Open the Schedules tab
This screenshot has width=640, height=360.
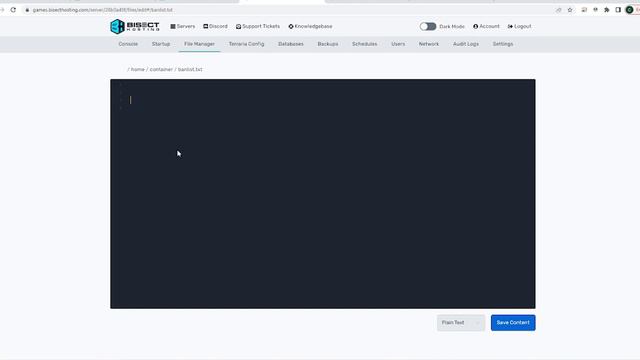(x=364, y=44)
